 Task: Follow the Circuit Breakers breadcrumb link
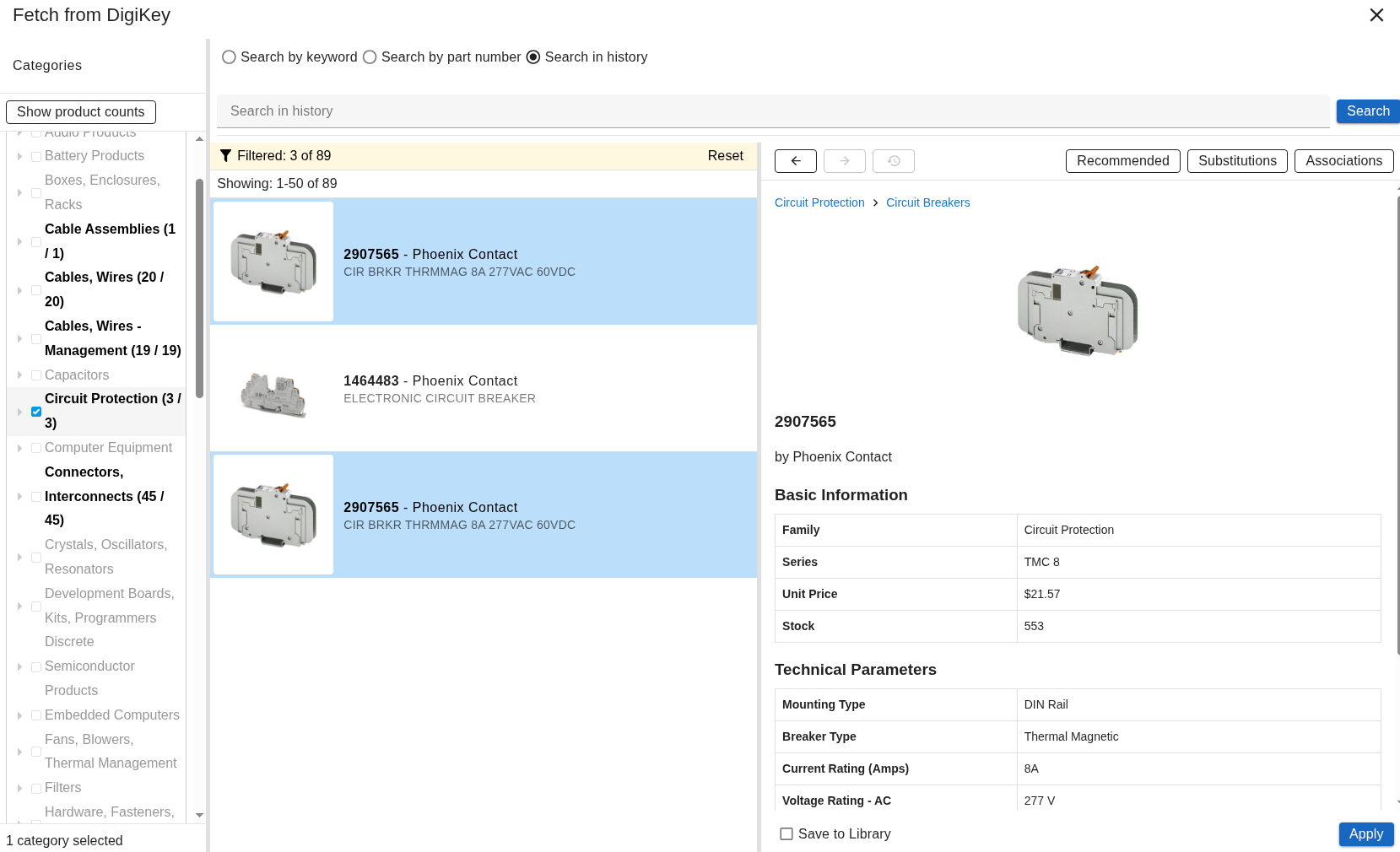pyautogui.click(x=928, y=203)
